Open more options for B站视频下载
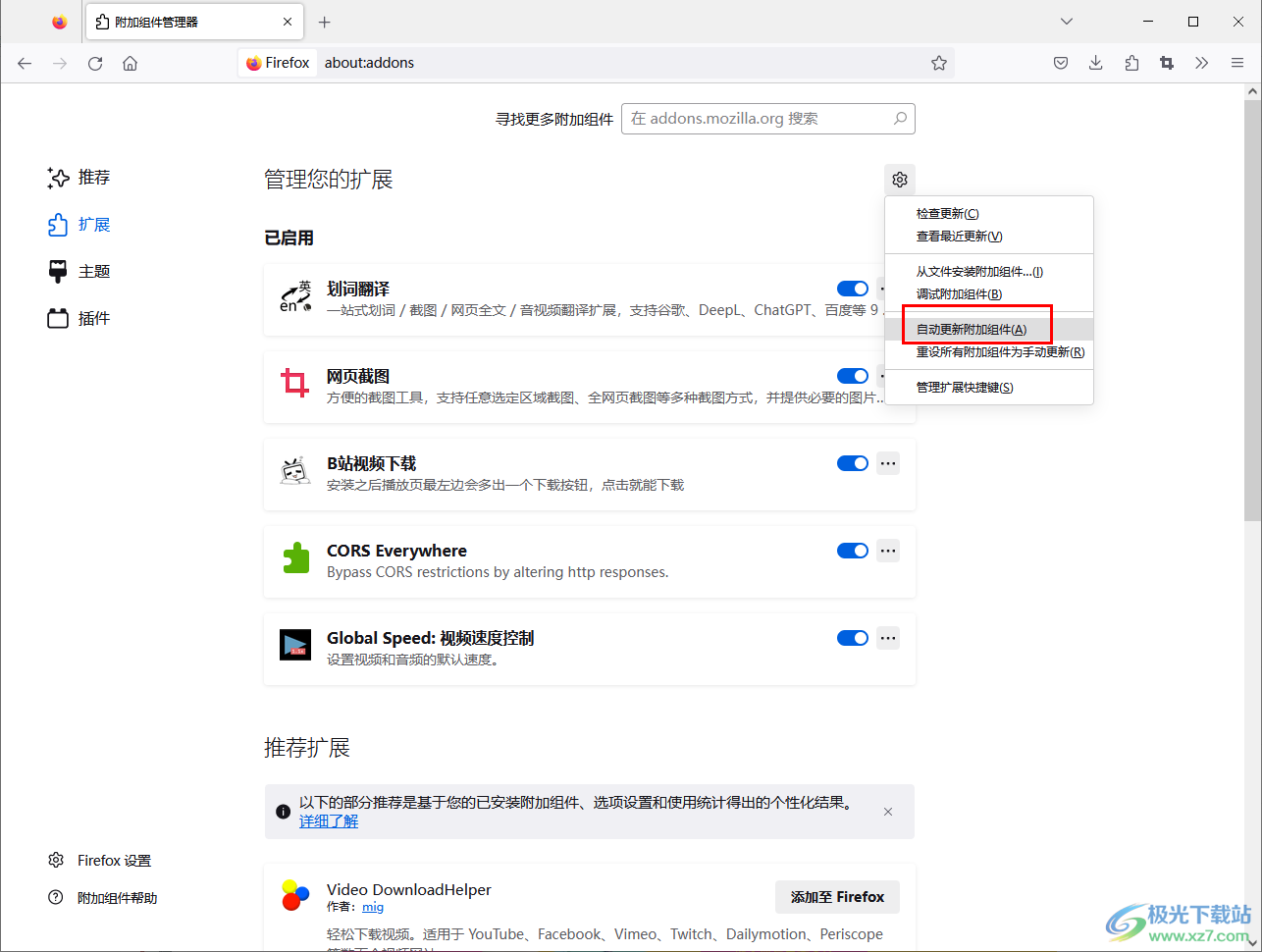 click(x=888, y=463)
